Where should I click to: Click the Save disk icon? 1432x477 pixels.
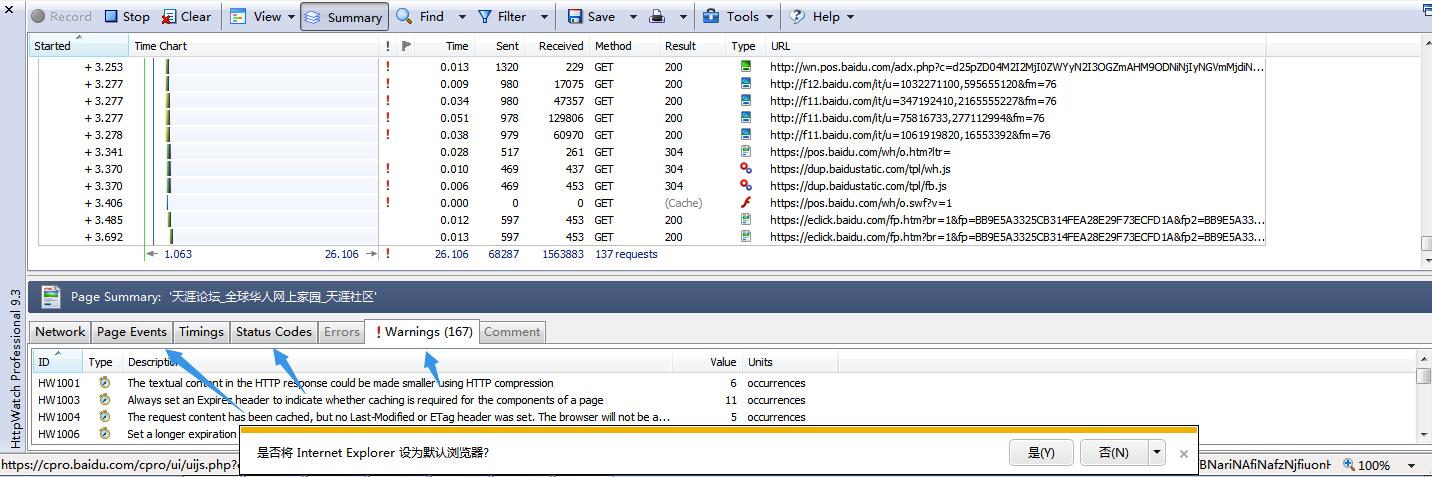click(576, 16)
